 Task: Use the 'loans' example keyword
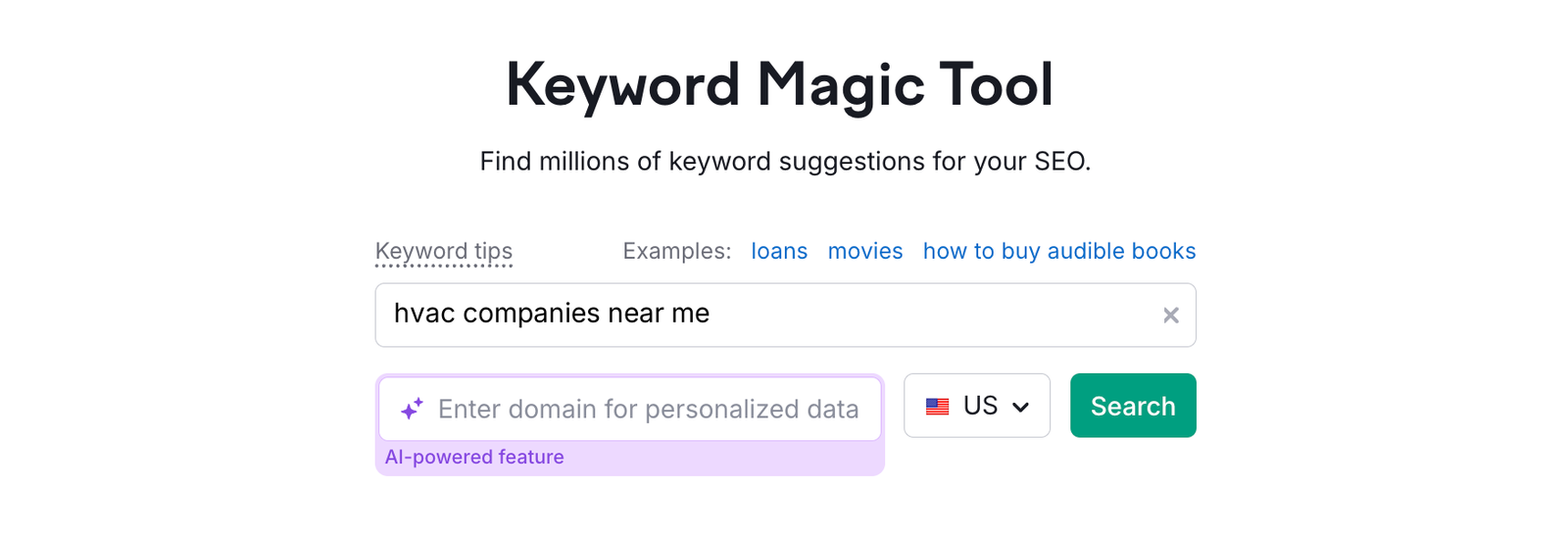tap(779, 251)
